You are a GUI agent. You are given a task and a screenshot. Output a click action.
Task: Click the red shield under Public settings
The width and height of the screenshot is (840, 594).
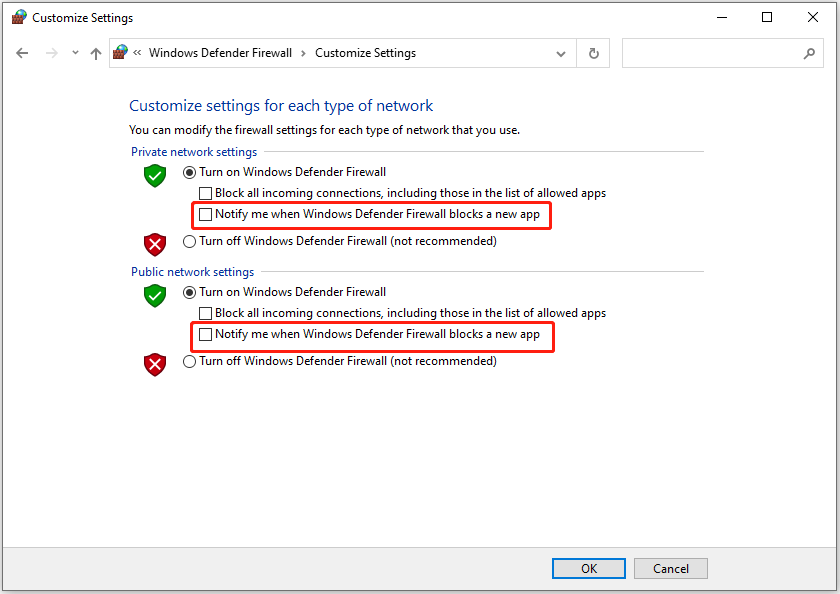[x=155, y=365]
